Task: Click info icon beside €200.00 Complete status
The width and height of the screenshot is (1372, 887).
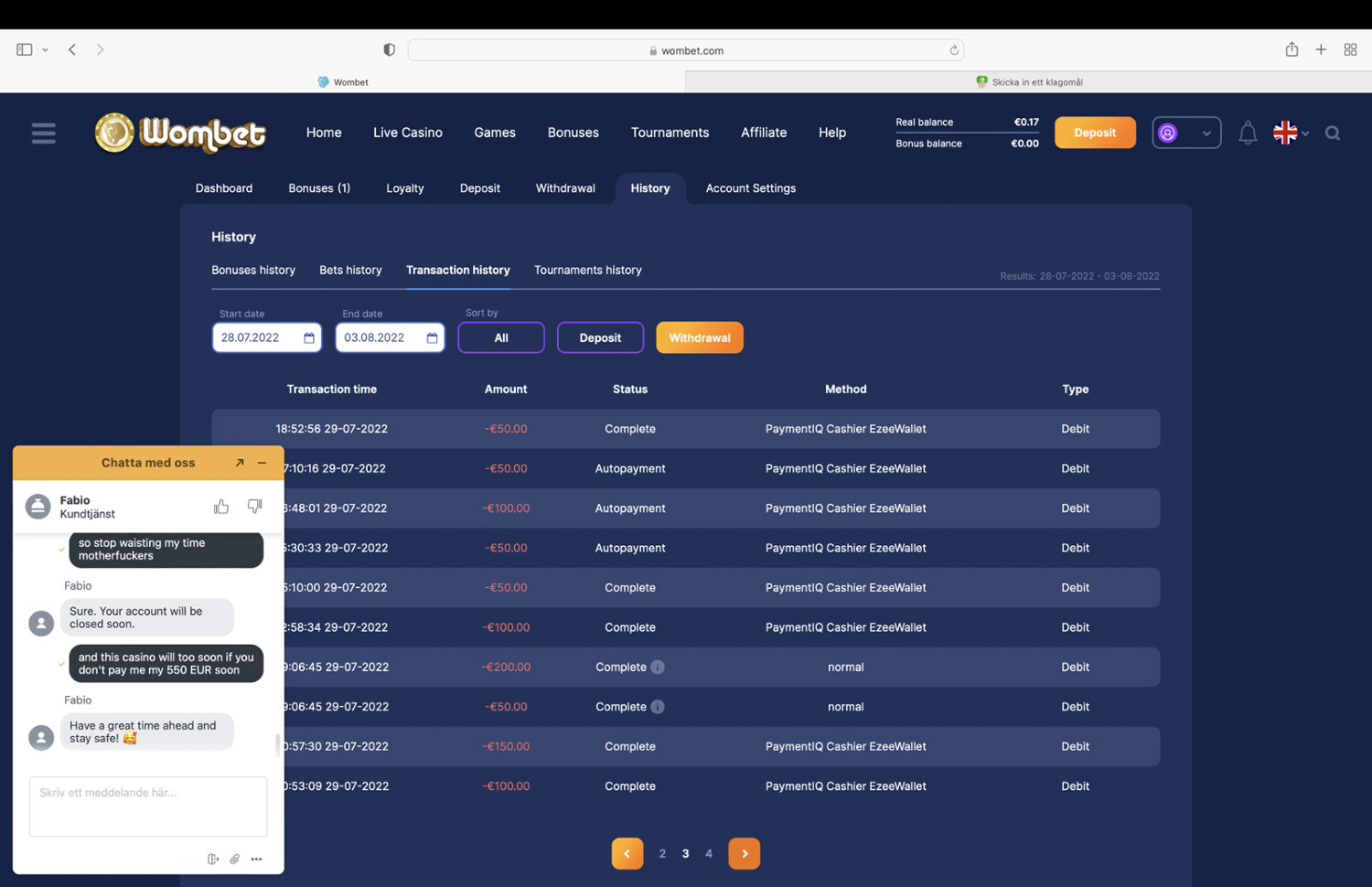Action: pyautogui.click(x=658, y=668)
